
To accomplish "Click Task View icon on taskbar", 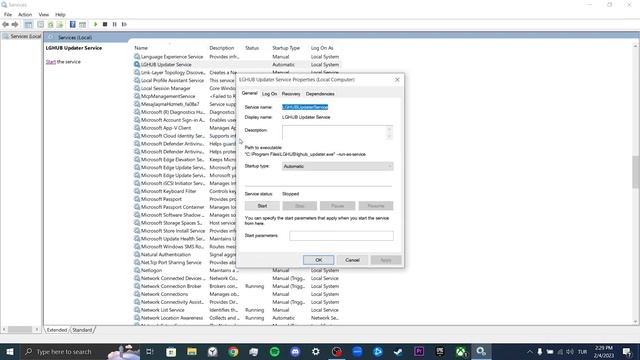I will click(150, 352).
